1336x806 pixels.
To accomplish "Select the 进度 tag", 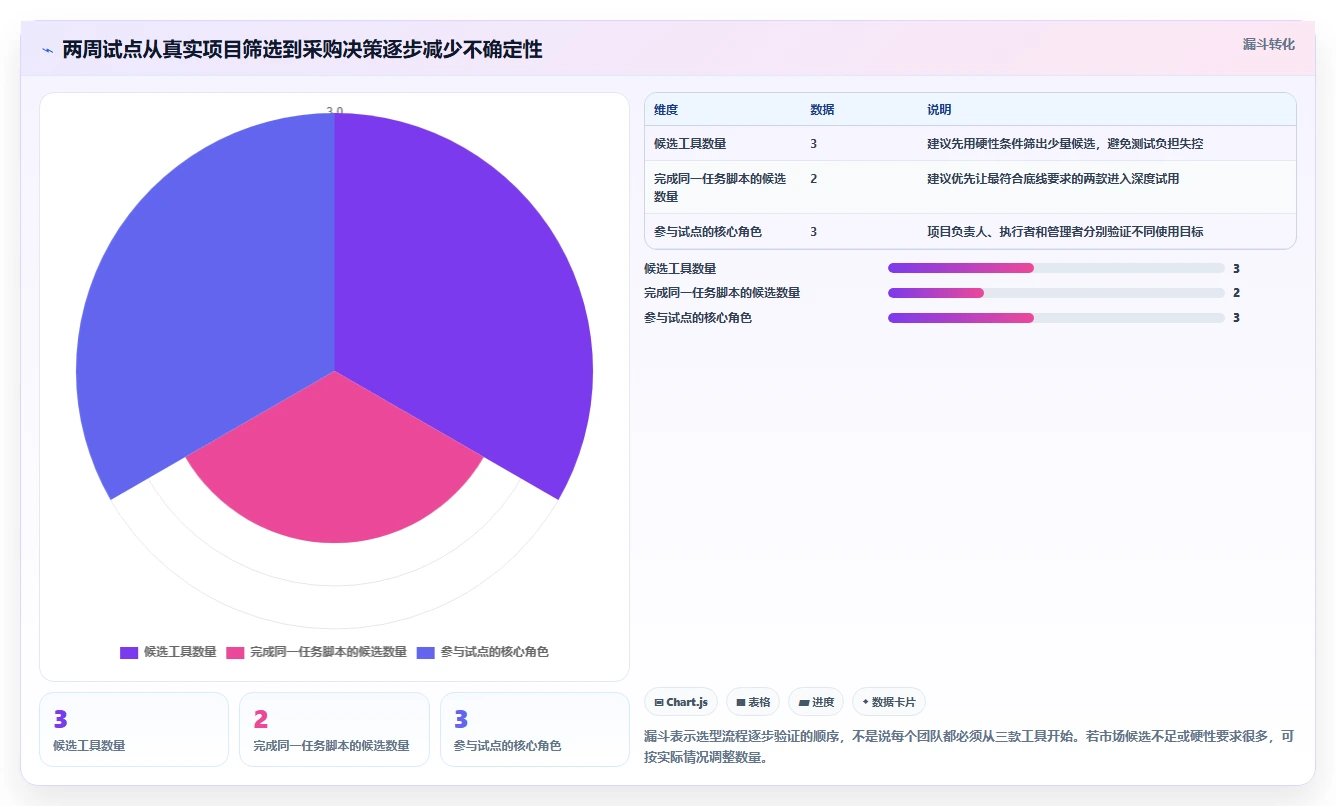I will 816,702.
